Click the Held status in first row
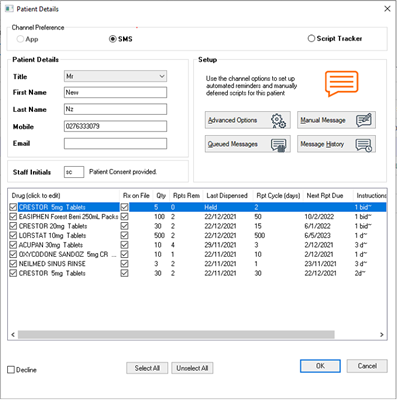 (x=211, y=207)
